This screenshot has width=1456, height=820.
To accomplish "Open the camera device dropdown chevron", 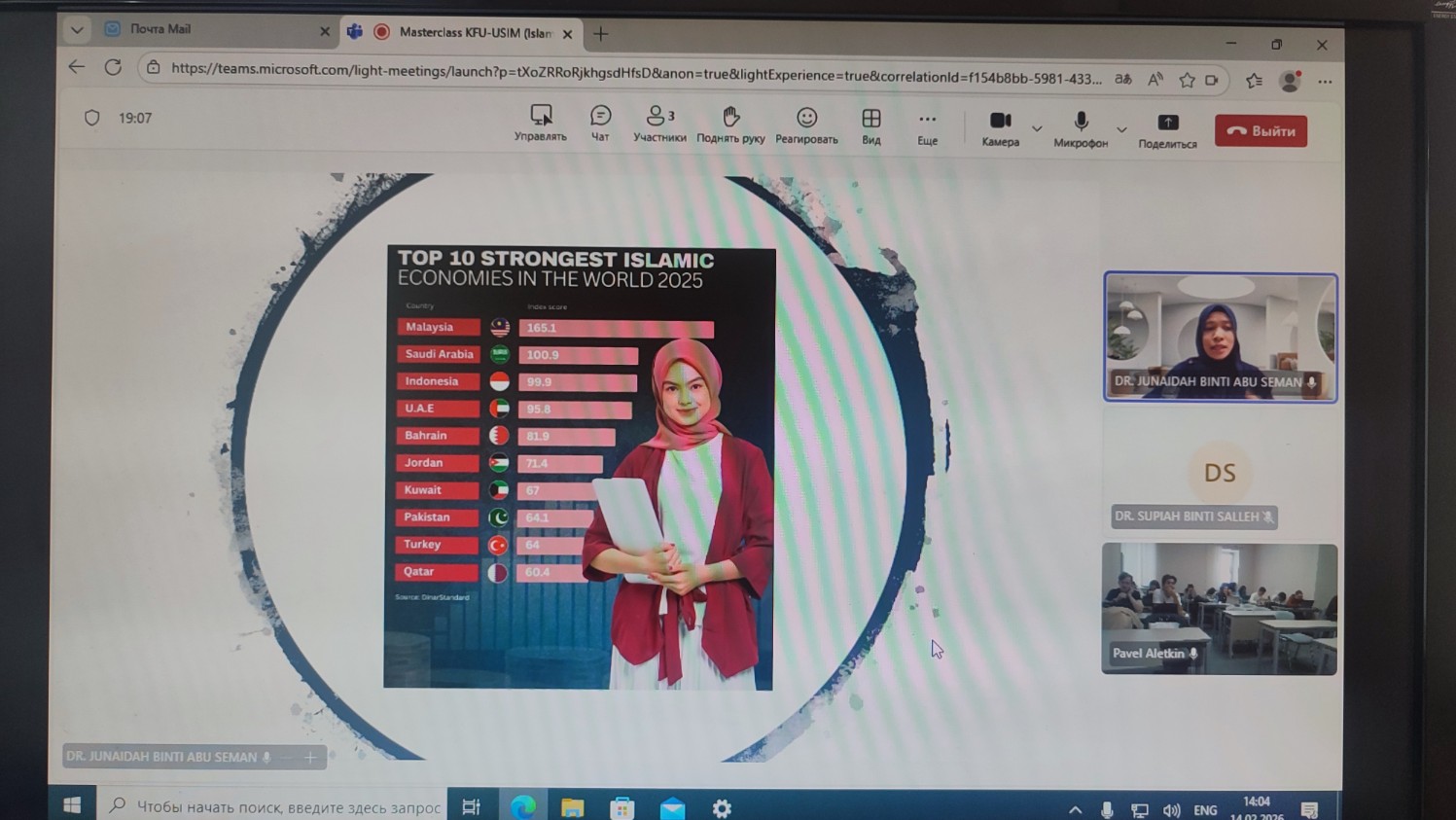I will coord(1037,128).
